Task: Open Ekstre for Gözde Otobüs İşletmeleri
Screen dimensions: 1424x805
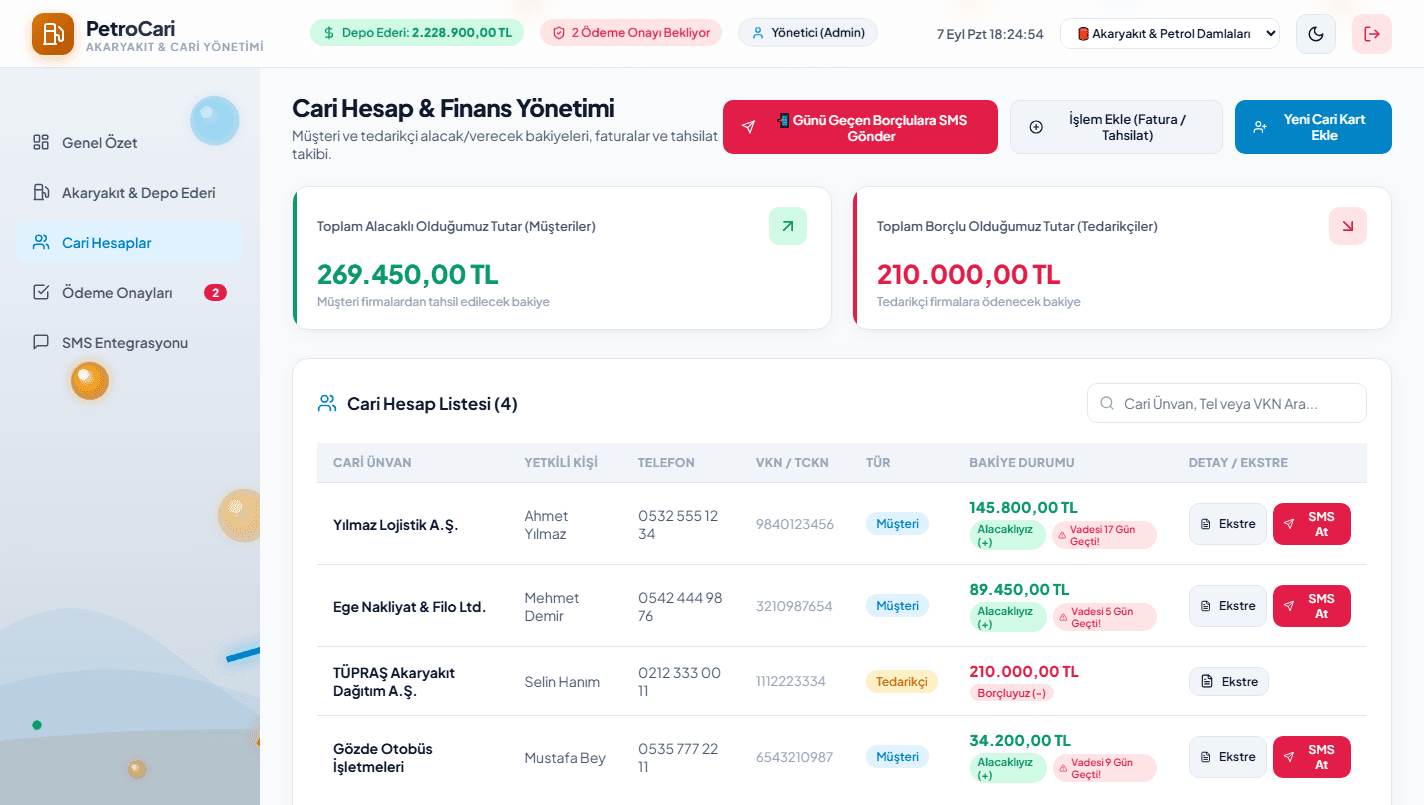Action: (x=1228, y=757)
